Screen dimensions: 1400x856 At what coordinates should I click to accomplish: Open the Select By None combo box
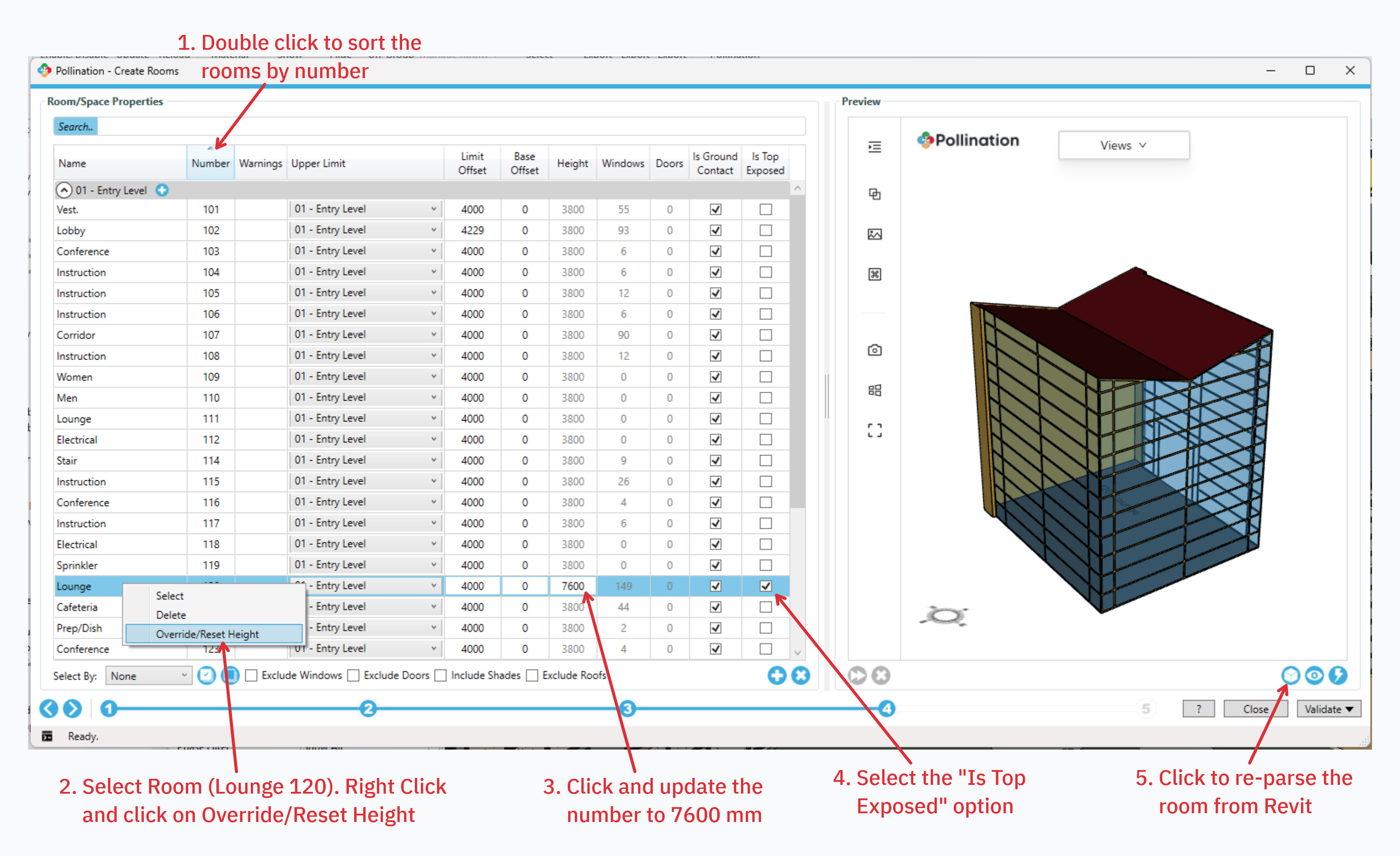[148, 676]
